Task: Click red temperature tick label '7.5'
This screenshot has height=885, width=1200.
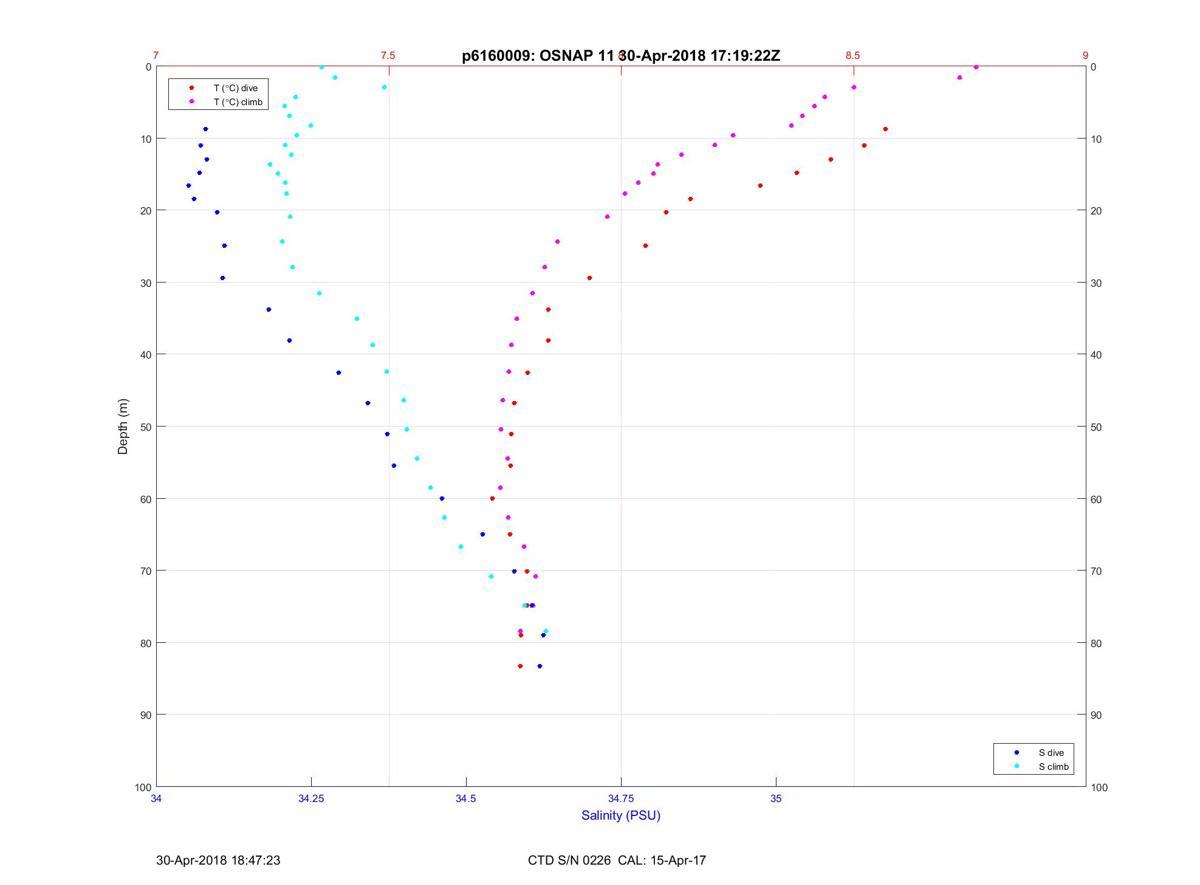Action: [388, 56]
